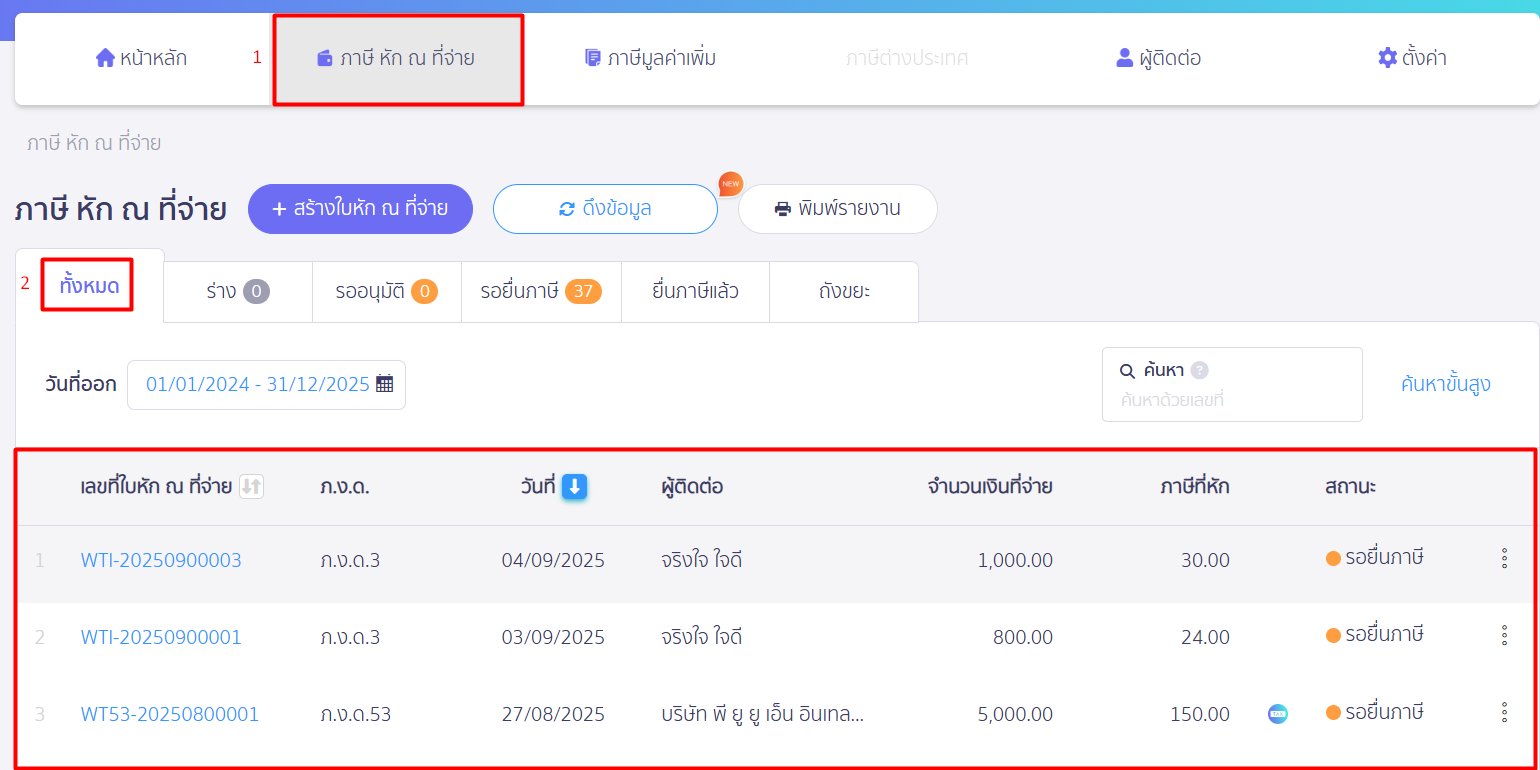The height and width of the screenshot is (770, 1540).
Task: Click date 04/09/2025 cell
Action: [553, 560]
